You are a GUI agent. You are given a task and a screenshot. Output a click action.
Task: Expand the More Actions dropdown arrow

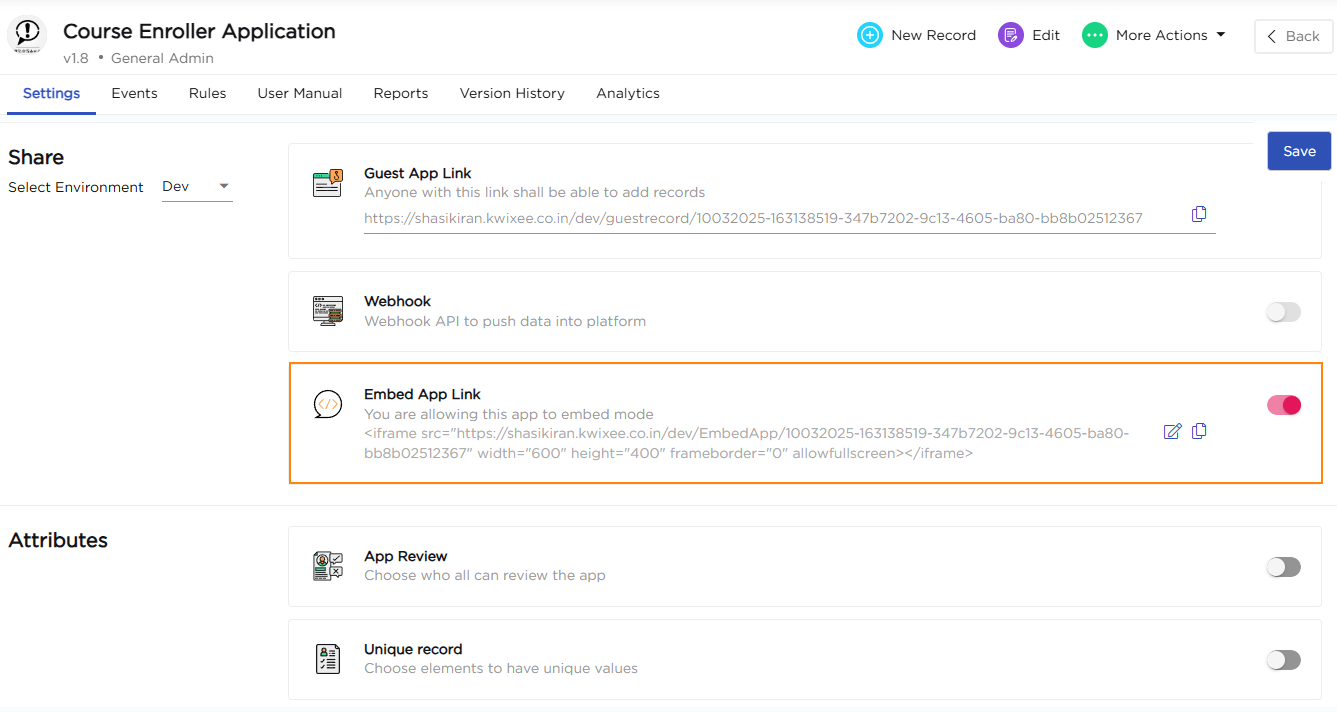pyautogui.click(x=1220, y=35)
